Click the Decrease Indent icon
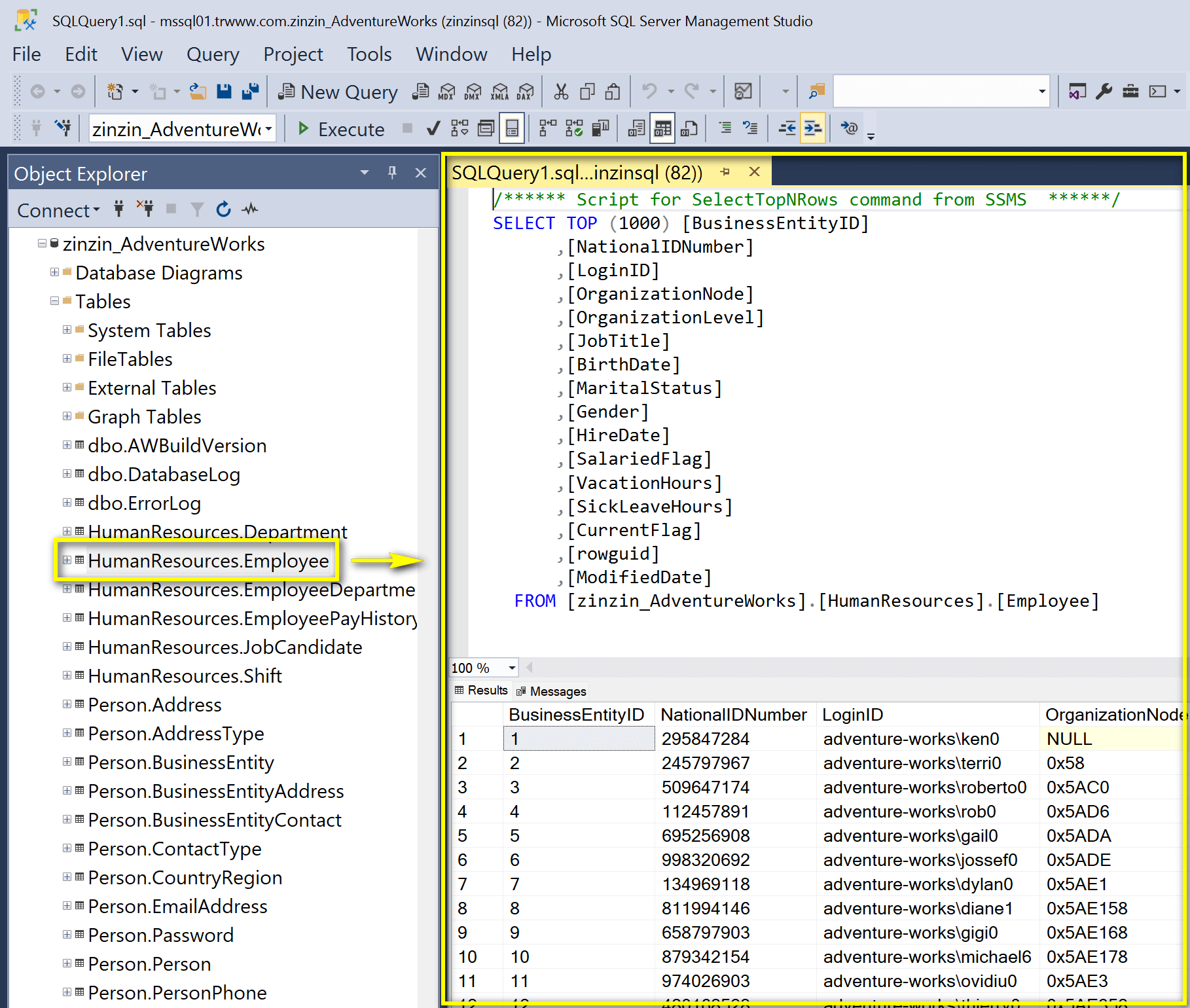The width and height of the screenshot is (1190, 1008). (787, 128)
